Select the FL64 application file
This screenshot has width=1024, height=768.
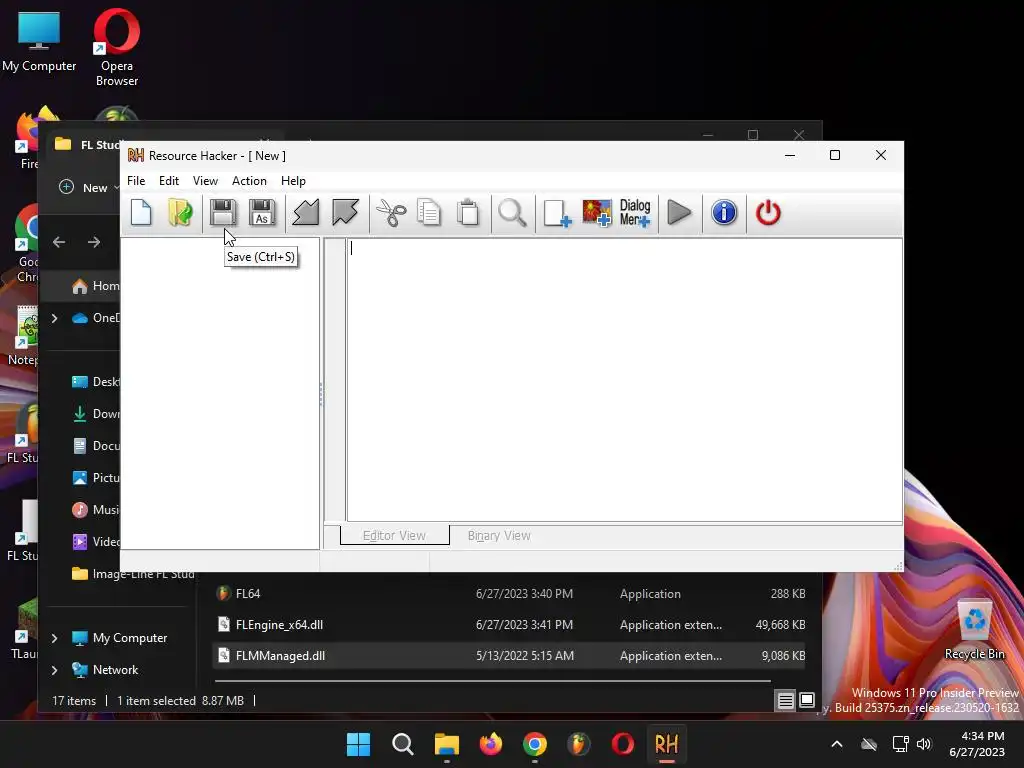509,594
